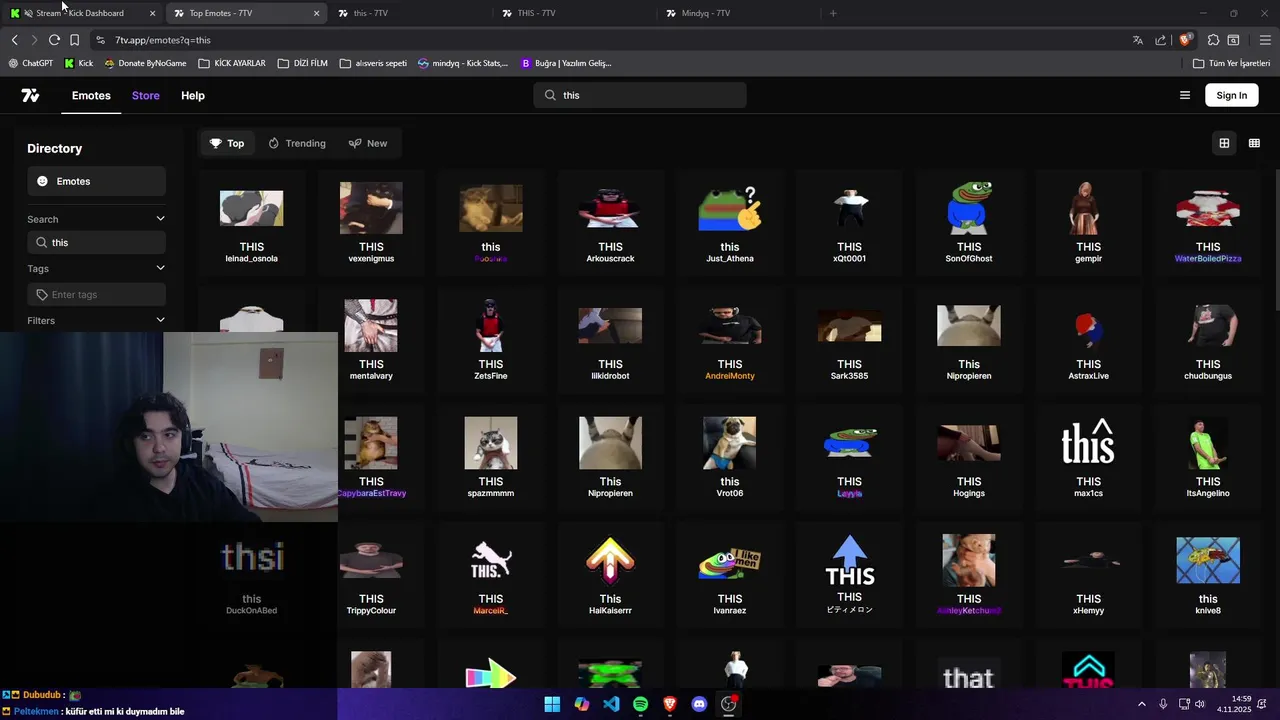Screen dimensions: 1280x720
Task: Open the browser extensions puzzle icon
Action: coord(1213,40)
